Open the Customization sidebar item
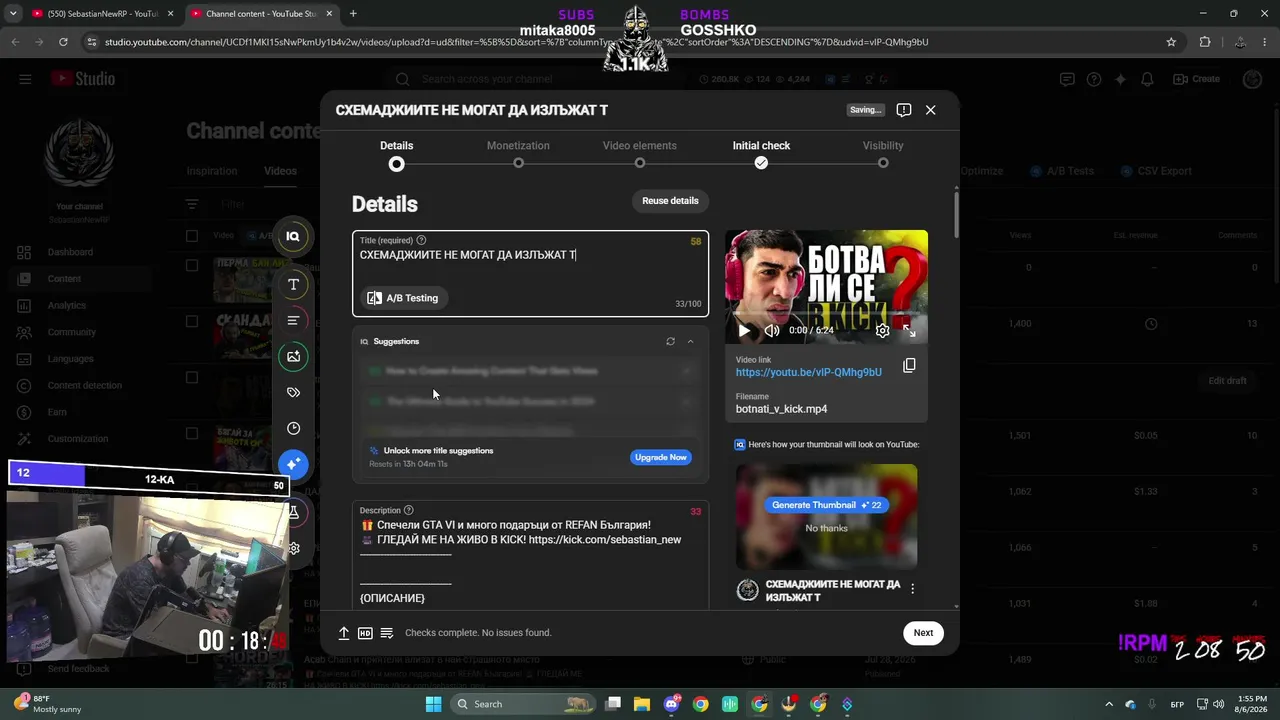 (80, 439)
